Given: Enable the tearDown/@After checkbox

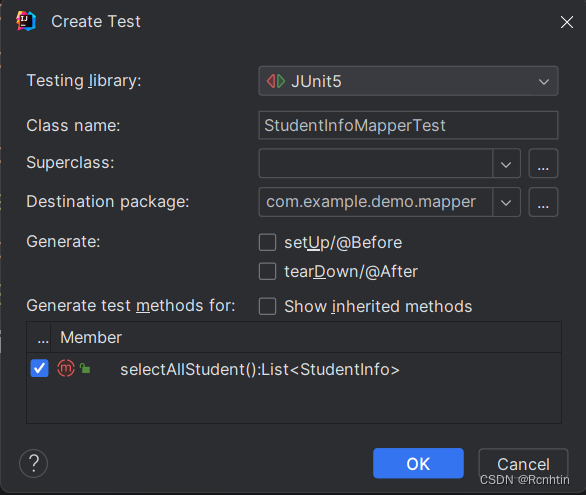Looking at the screenshot, I should pyautogui.click(x=268, y=272).
